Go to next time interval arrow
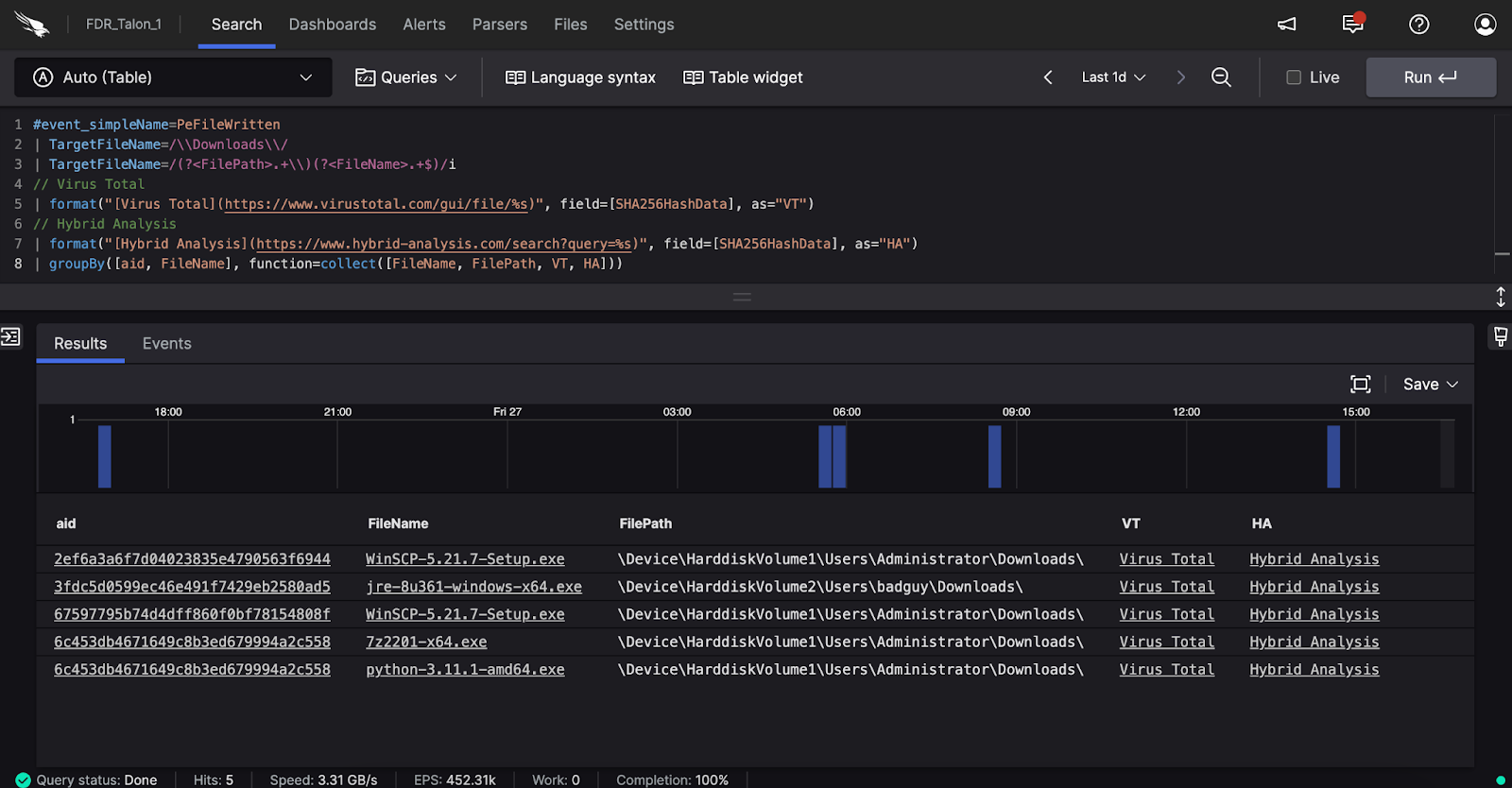This screenshot has width=1512, height=788. pyautogui.click(x=1180, y=77)
